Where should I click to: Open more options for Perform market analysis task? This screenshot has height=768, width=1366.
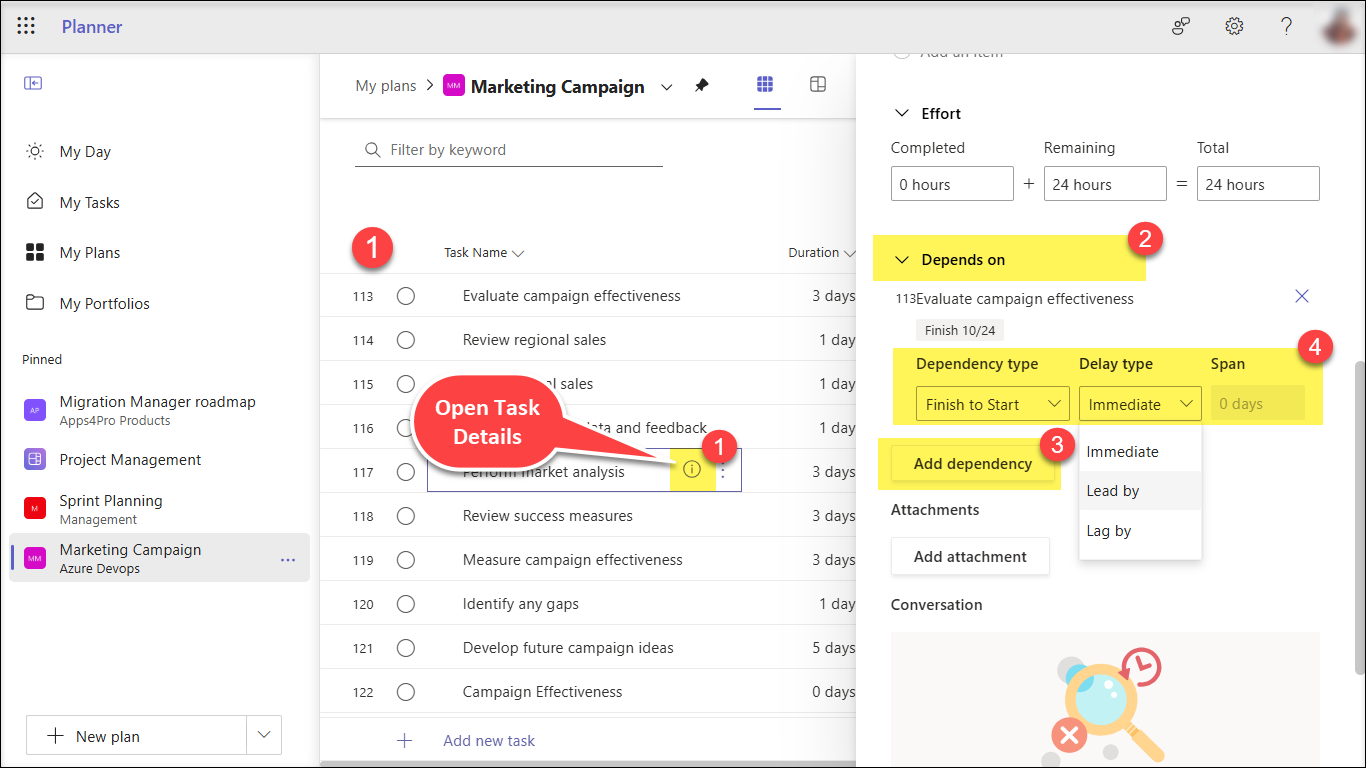tap(723, 471)
